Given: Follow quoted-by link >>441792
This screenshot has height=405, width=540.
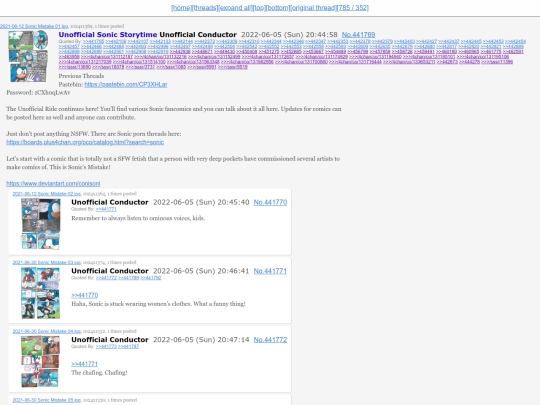Looking at the screenshot, I should (150, 278).
